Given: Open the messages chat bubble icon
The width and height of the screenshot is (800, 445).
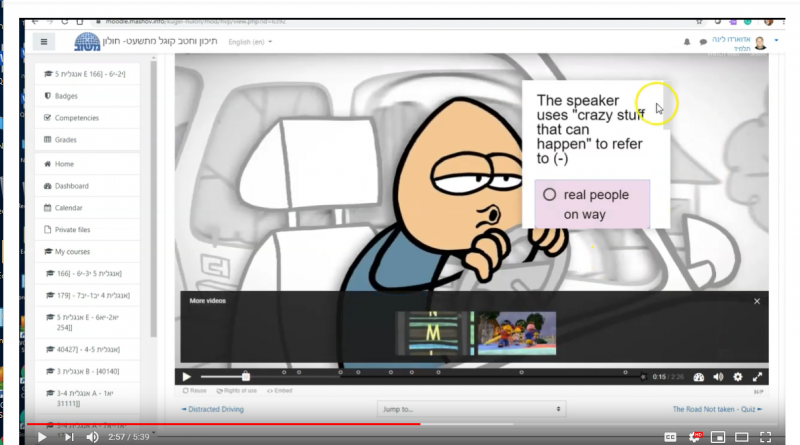Looking at the screenshot, I should coord(703,42).
